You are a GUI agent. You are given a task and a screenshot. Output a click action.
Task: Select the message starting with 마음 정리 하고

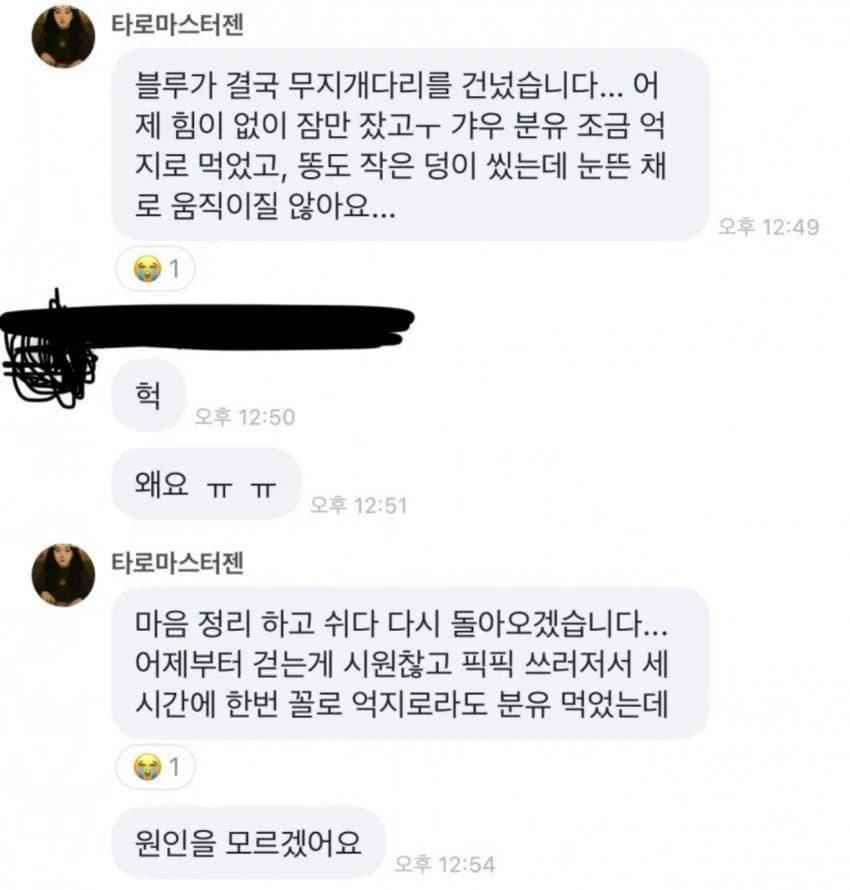point(410,663)
